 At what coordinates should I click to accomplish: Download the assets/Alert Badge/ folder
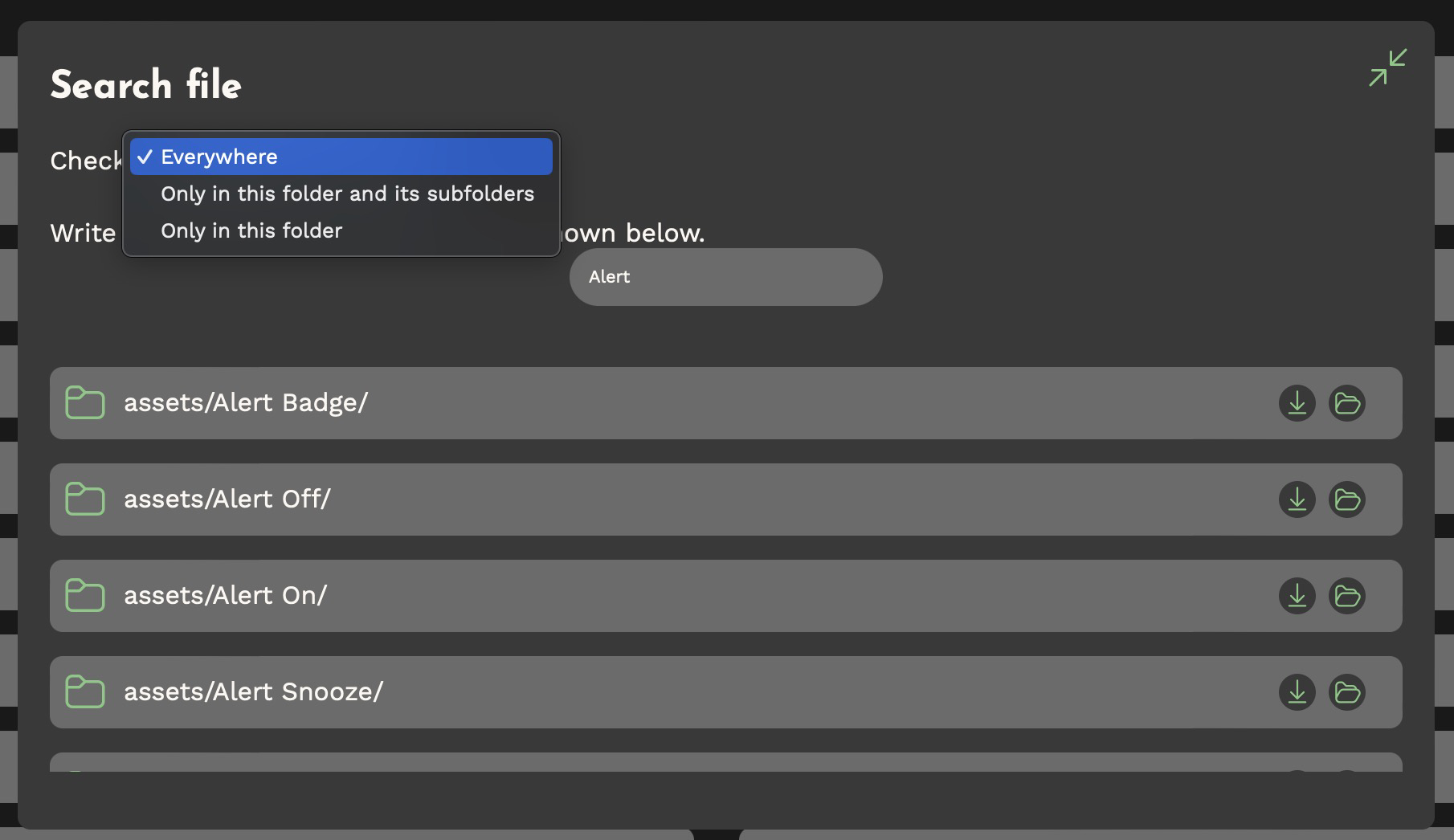tap(1297, 403)
